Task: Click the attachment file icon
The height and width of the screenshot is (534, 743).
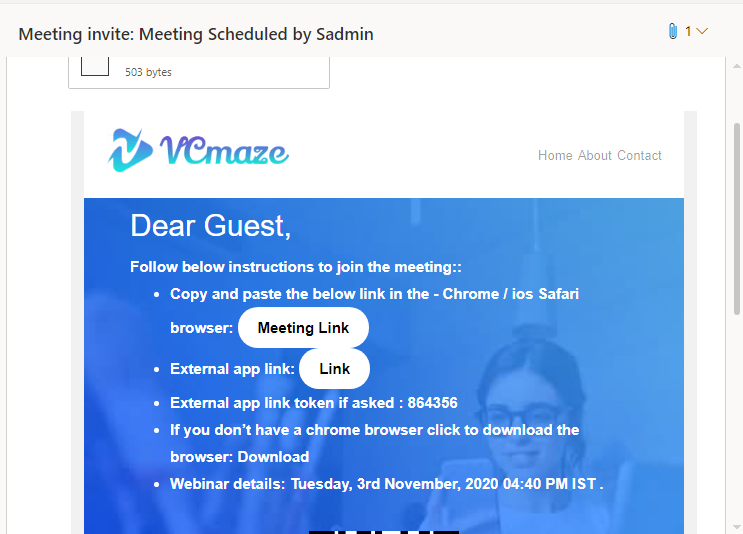Action: (x=95, y=66)
